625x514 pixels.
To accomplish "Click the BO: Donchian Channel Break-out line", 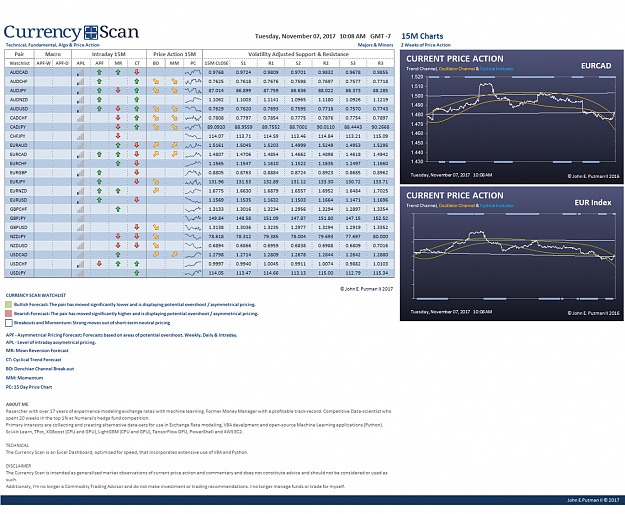I will pyautogui.click(x=40, y=369).
